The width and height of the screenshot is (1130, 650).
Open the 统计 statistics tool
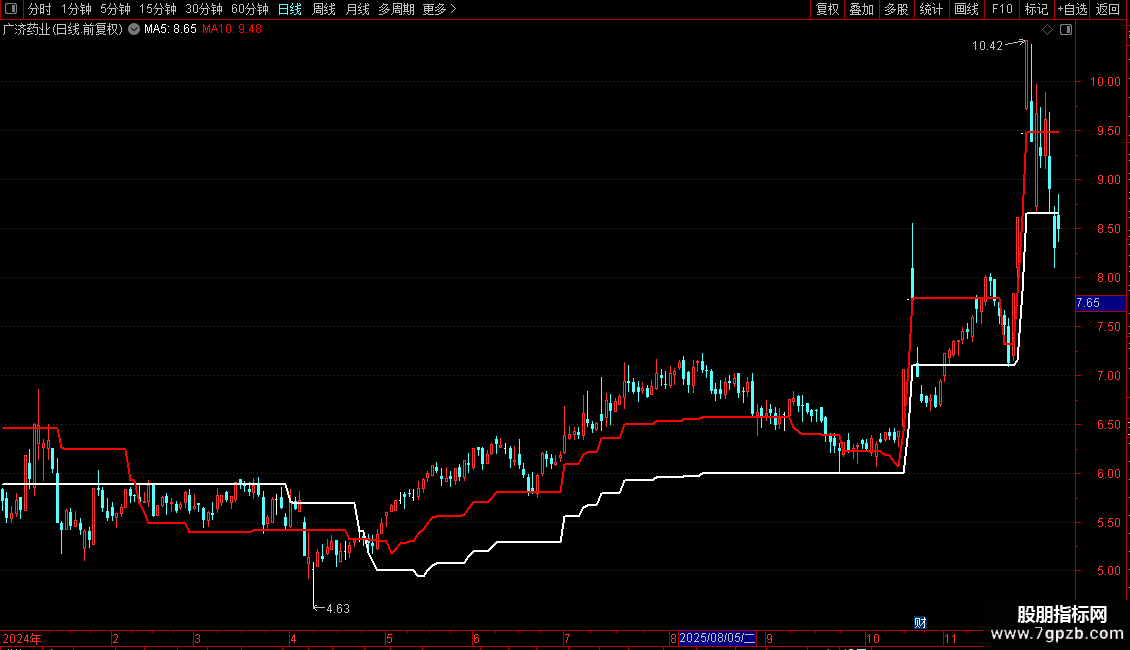(931, 9)
